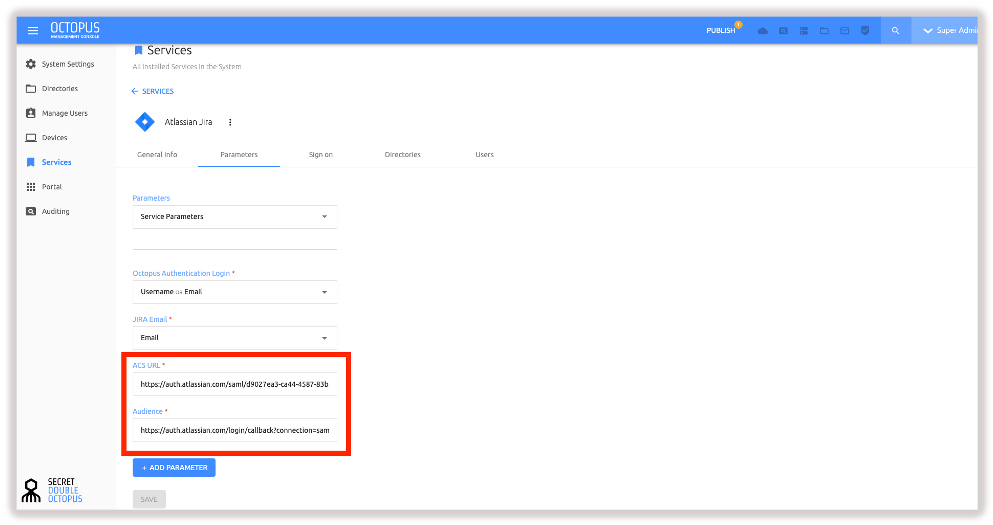Click the Directories folder icon in sidebar
This screenshot has height=525, width=993.
coord(30,89)
